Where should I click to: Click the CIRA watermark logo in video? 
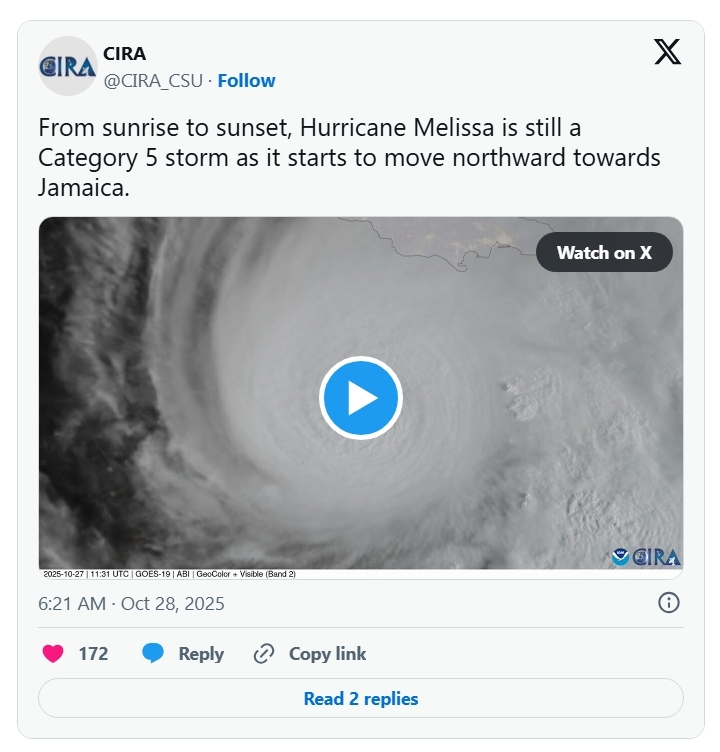pos(657,557)
